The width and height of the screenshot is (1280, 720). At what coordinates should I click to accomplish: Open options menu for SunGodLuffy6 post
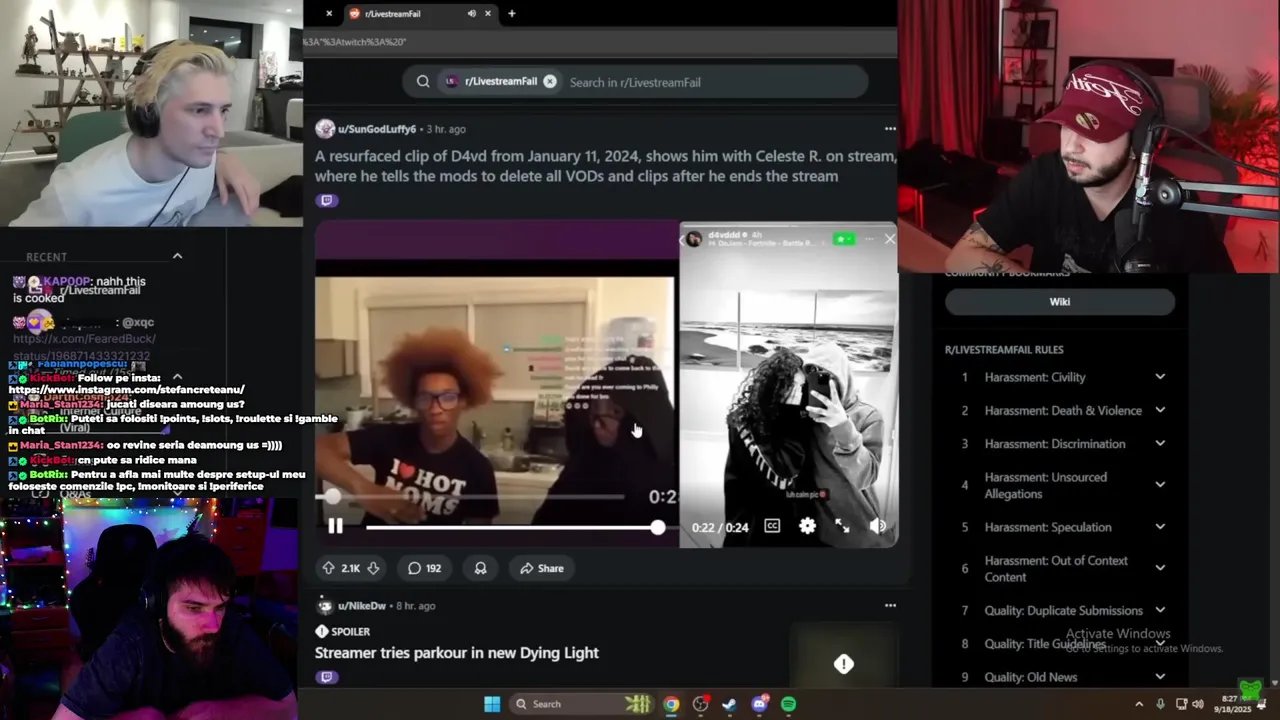pos(890,129)
